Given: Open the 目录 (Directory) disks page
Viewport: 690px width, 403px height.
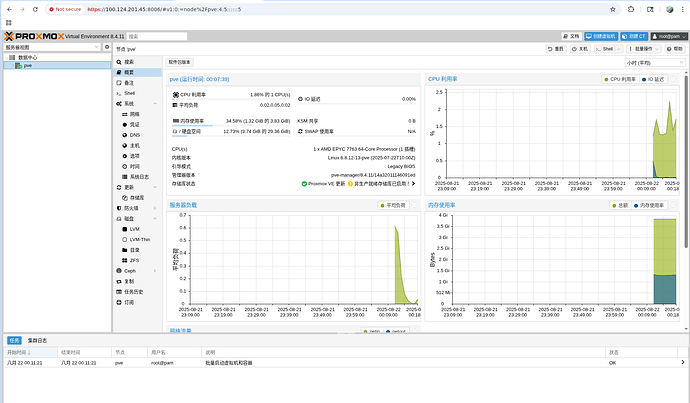Looking at the screenshot, I should 135,250.
